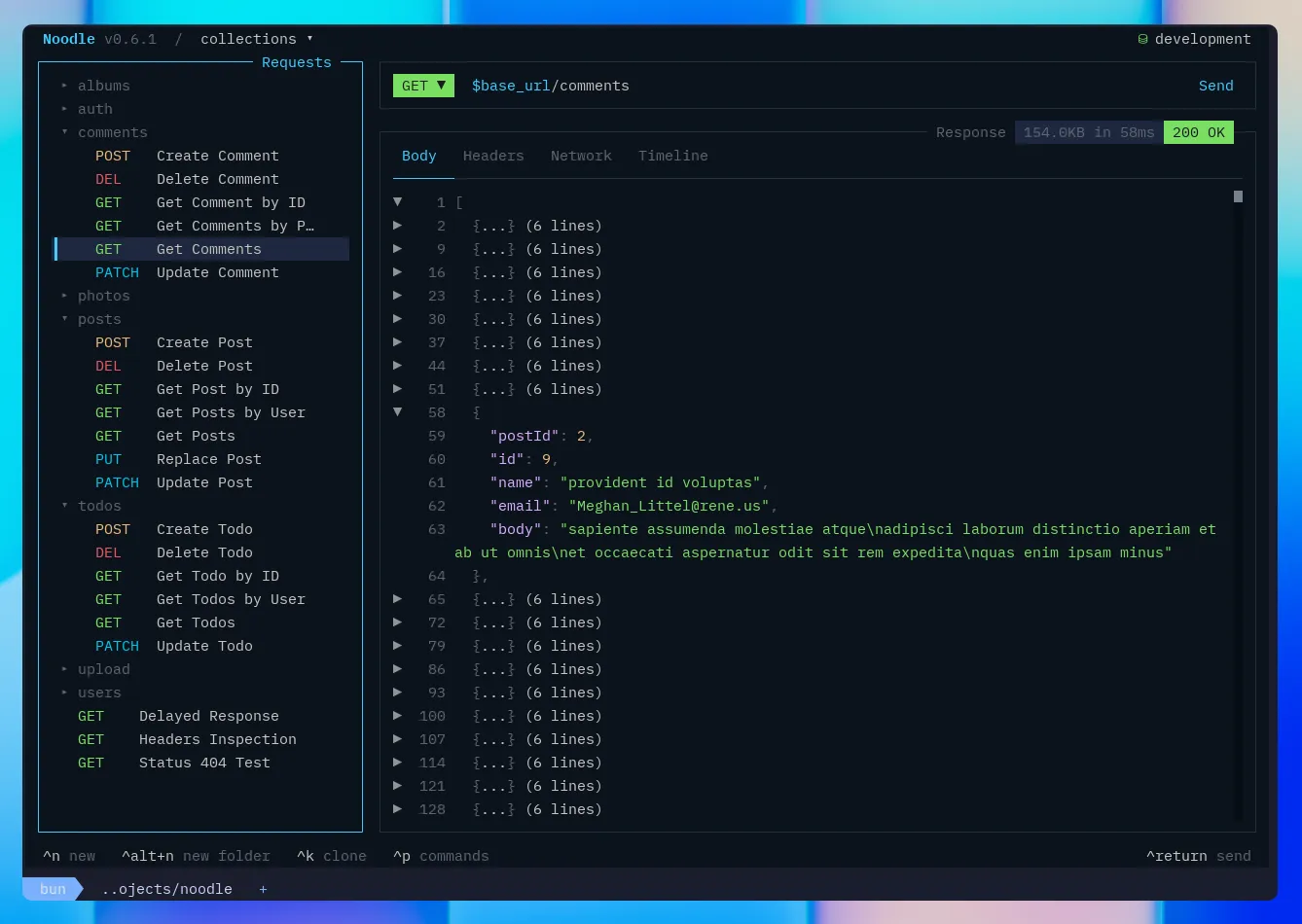Select the Delete Todo request
The width and height of the screenshot is (1302, 924).
point(200,552)
